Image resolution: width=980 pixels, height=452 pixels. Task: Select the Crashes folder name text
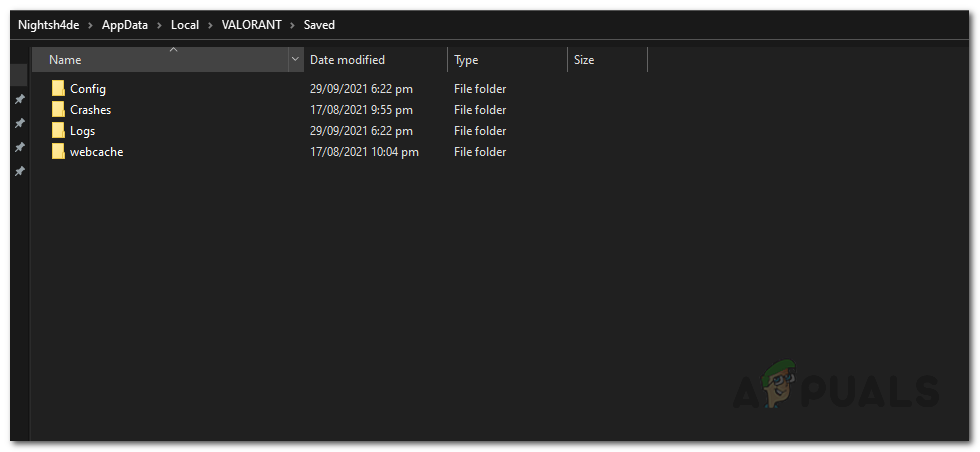(x=90, y=110)
